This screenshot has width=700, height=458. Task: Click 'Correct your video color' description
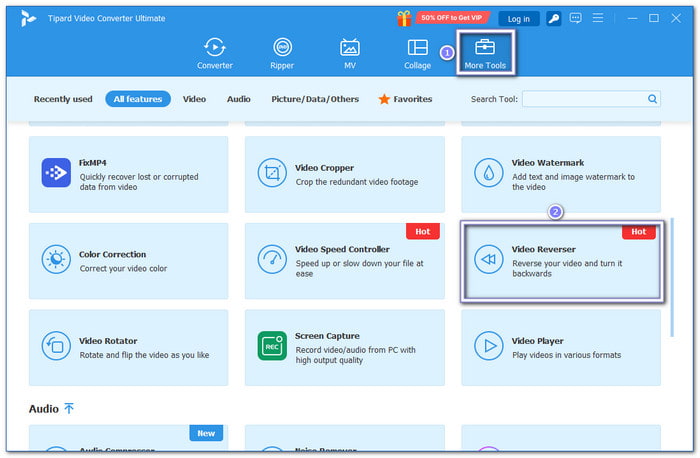pyautogui.click(x=123, y=269)
